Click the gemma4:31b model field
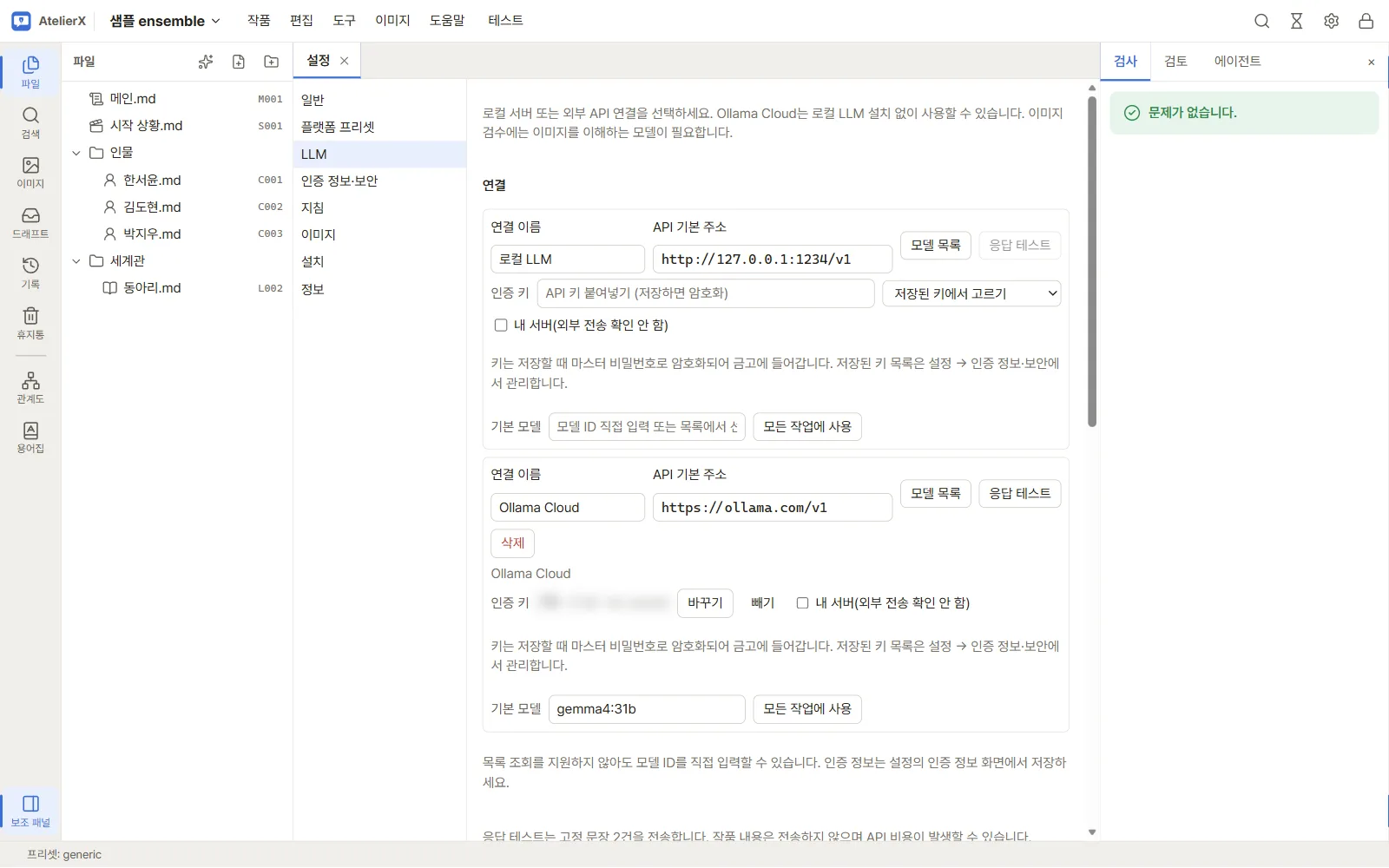The image size is (1389, 868). point(647,709)
